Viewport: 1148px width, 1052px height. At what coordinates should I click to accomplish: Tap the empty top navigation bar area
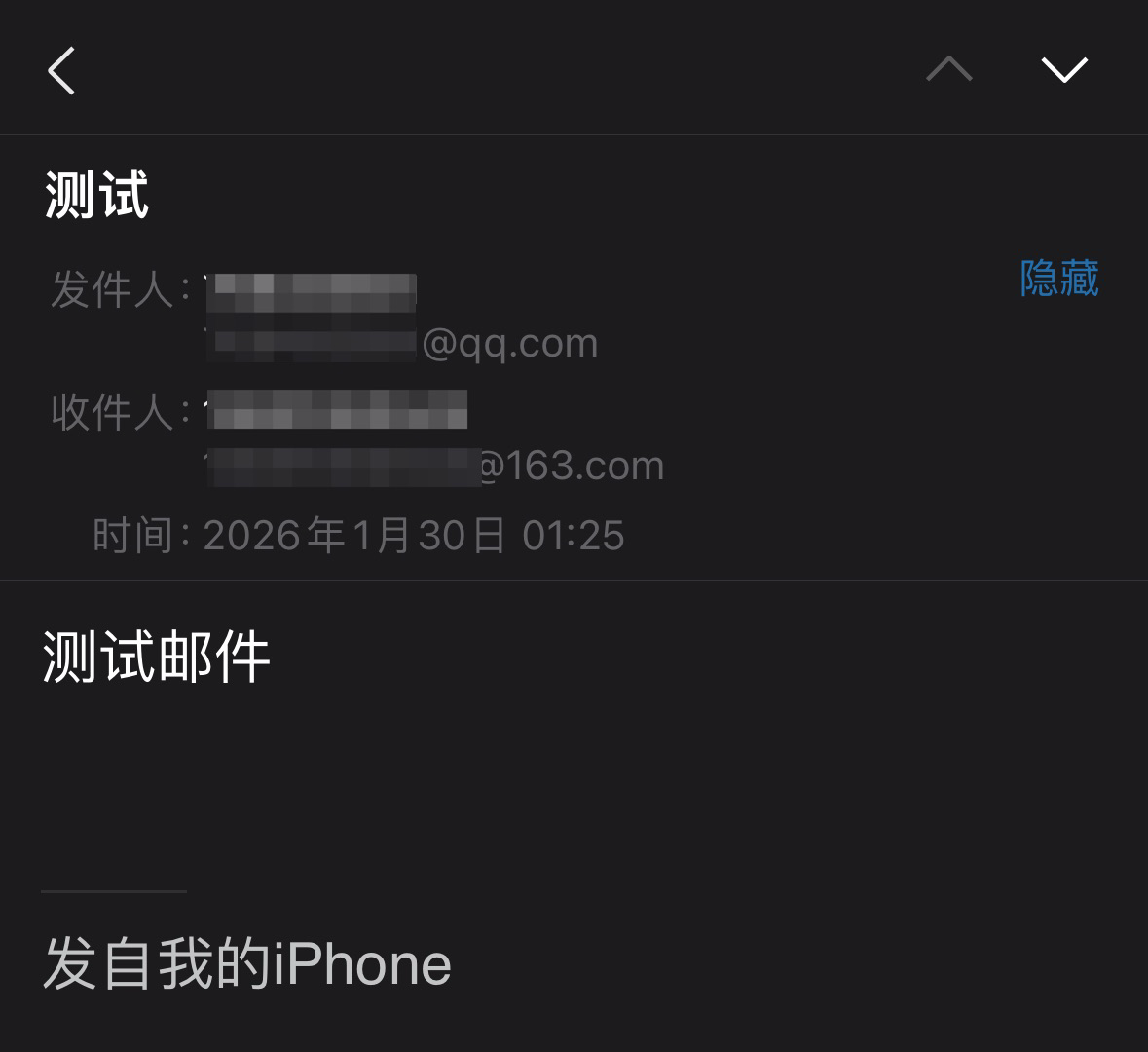tap(498, 69)
